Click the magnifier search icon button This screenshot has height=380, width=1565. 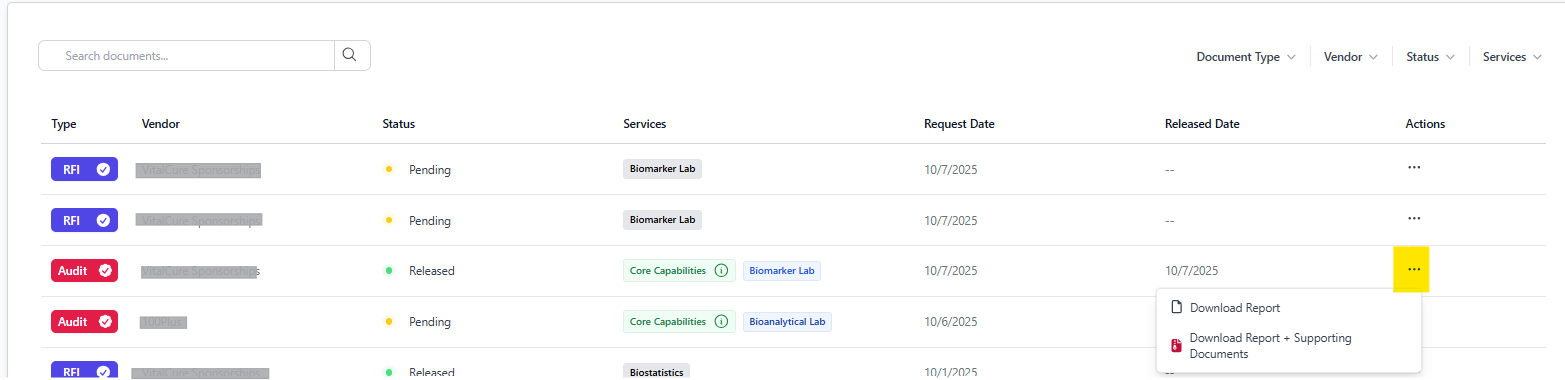350,55
